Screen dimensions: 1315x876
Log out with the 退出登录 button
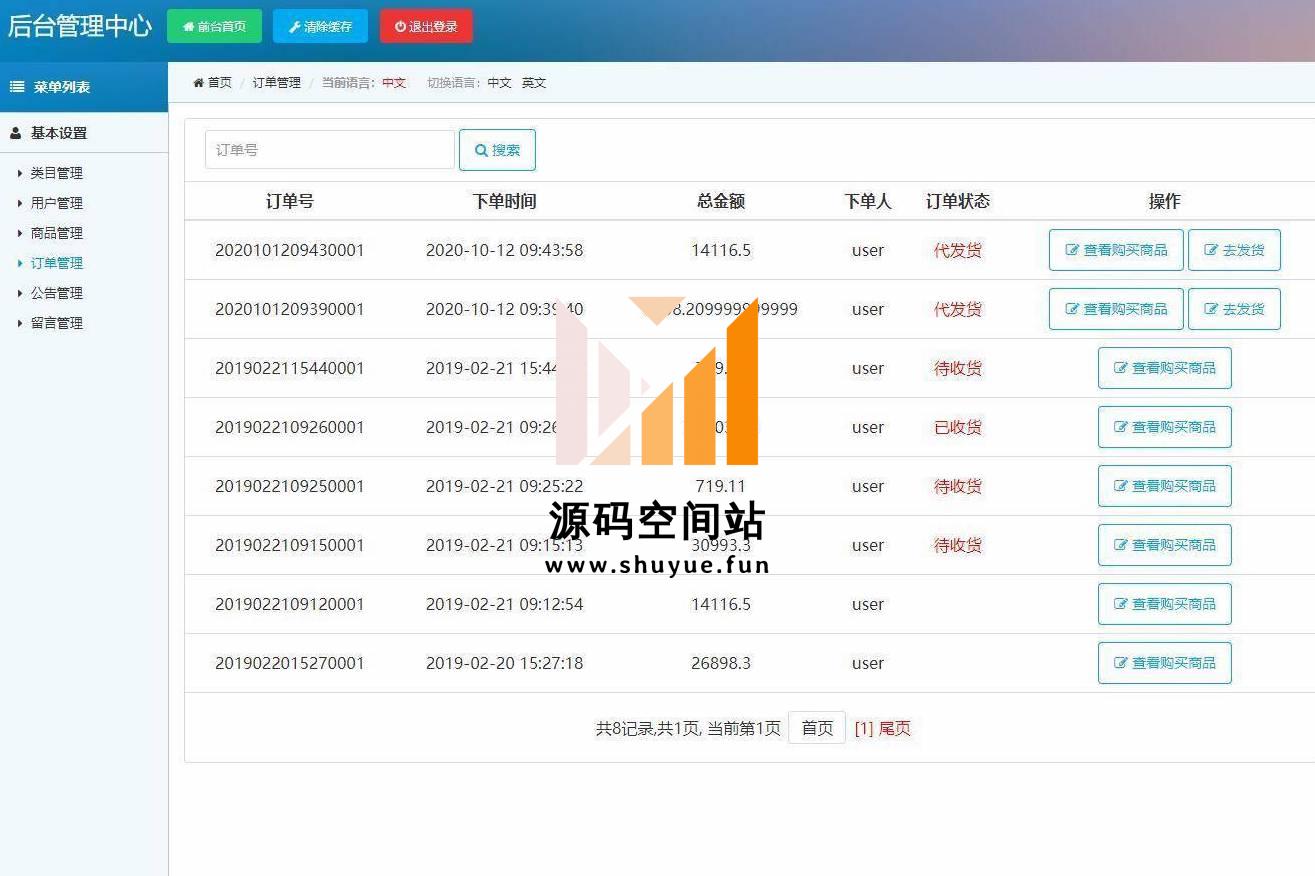click(426, 26)
